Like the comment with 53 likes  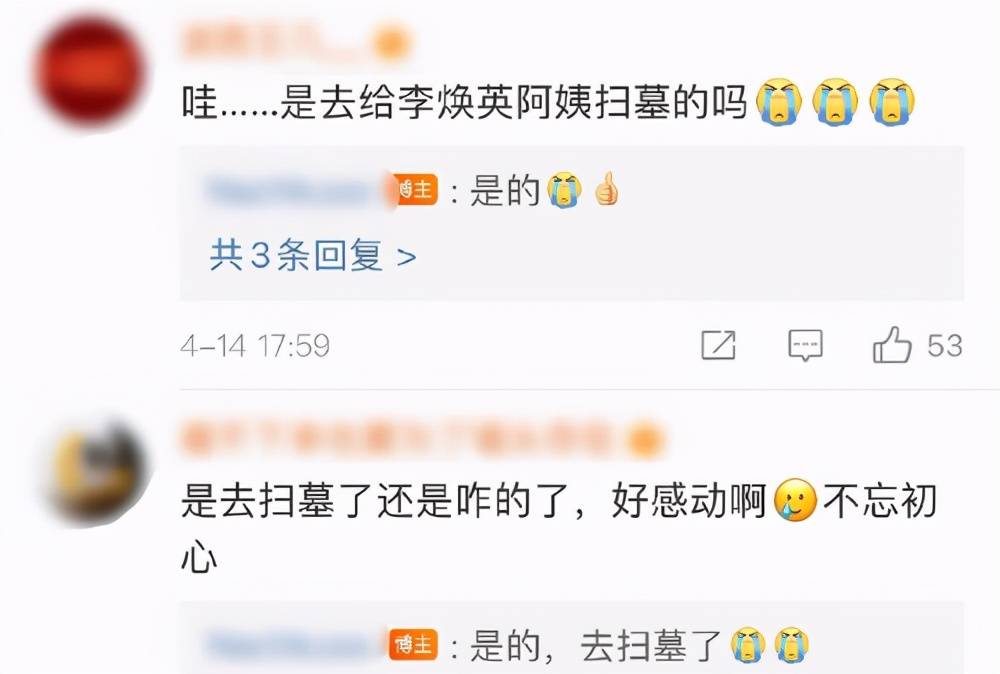[x=892, y=345]
